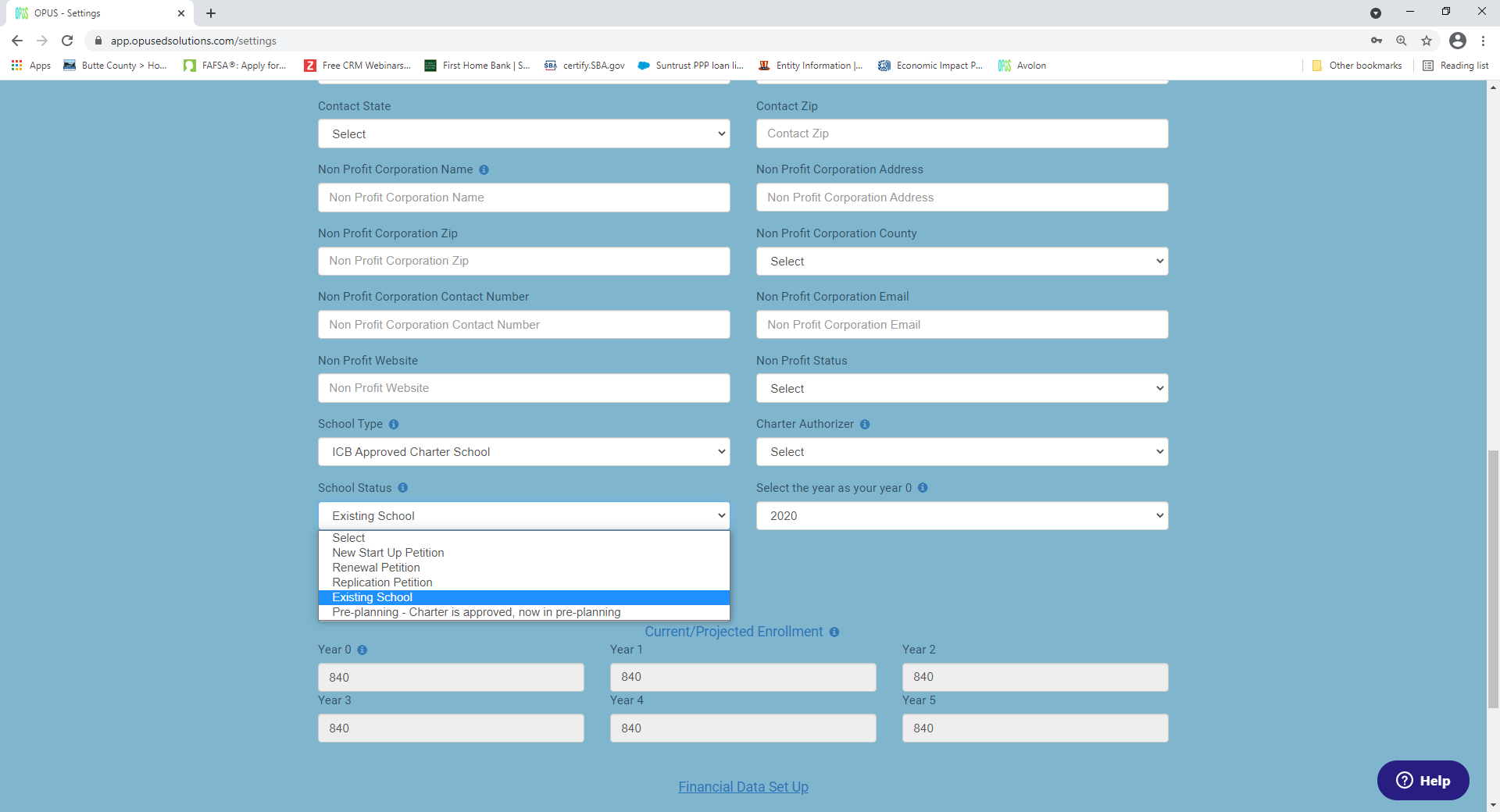Image resolution: width=1500 pixels, height=812 pixels.
Task: Close the OPUS - Settings tab
Action: (181, 13)
